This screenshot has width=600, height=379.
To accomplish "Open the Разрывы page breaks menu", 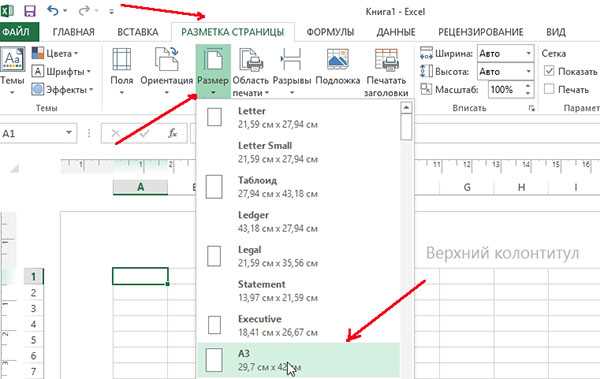I will [x=292, y=71].
